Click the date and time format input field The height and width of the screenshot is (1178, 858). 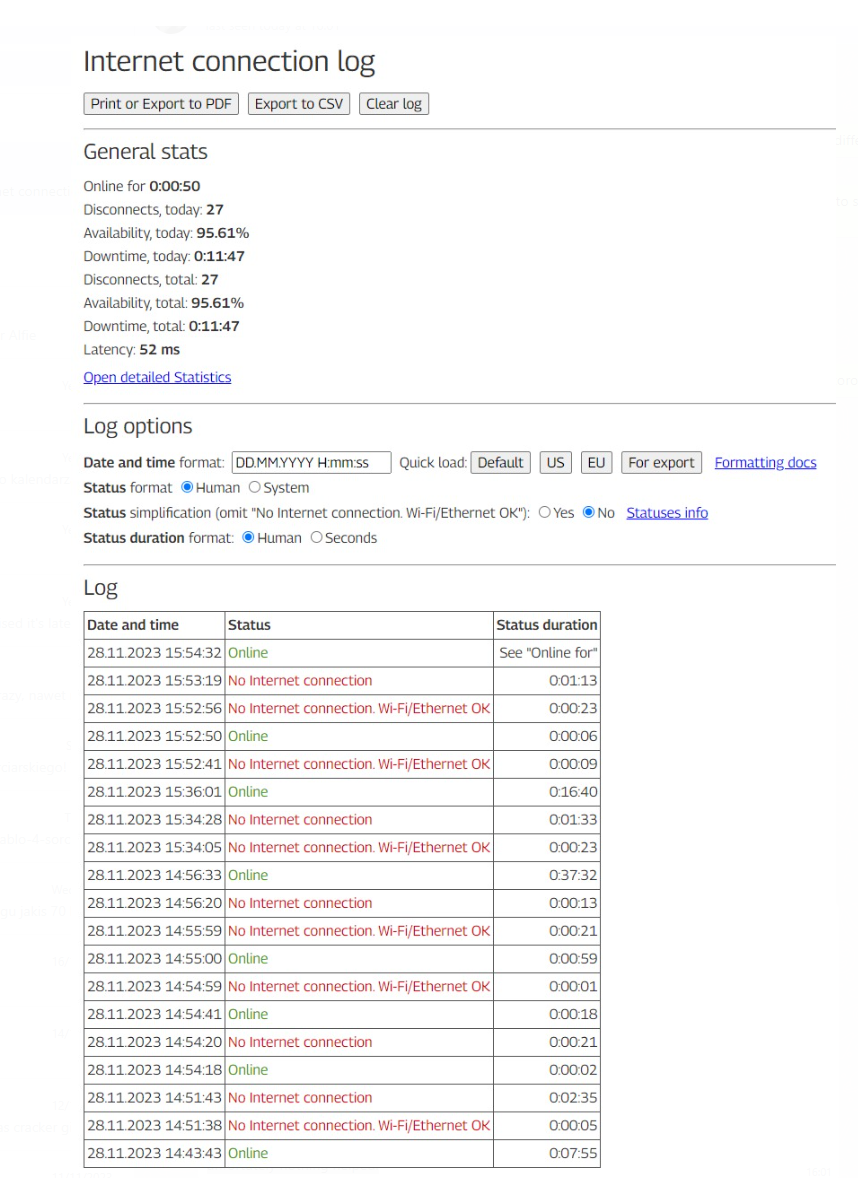(312, 462)
